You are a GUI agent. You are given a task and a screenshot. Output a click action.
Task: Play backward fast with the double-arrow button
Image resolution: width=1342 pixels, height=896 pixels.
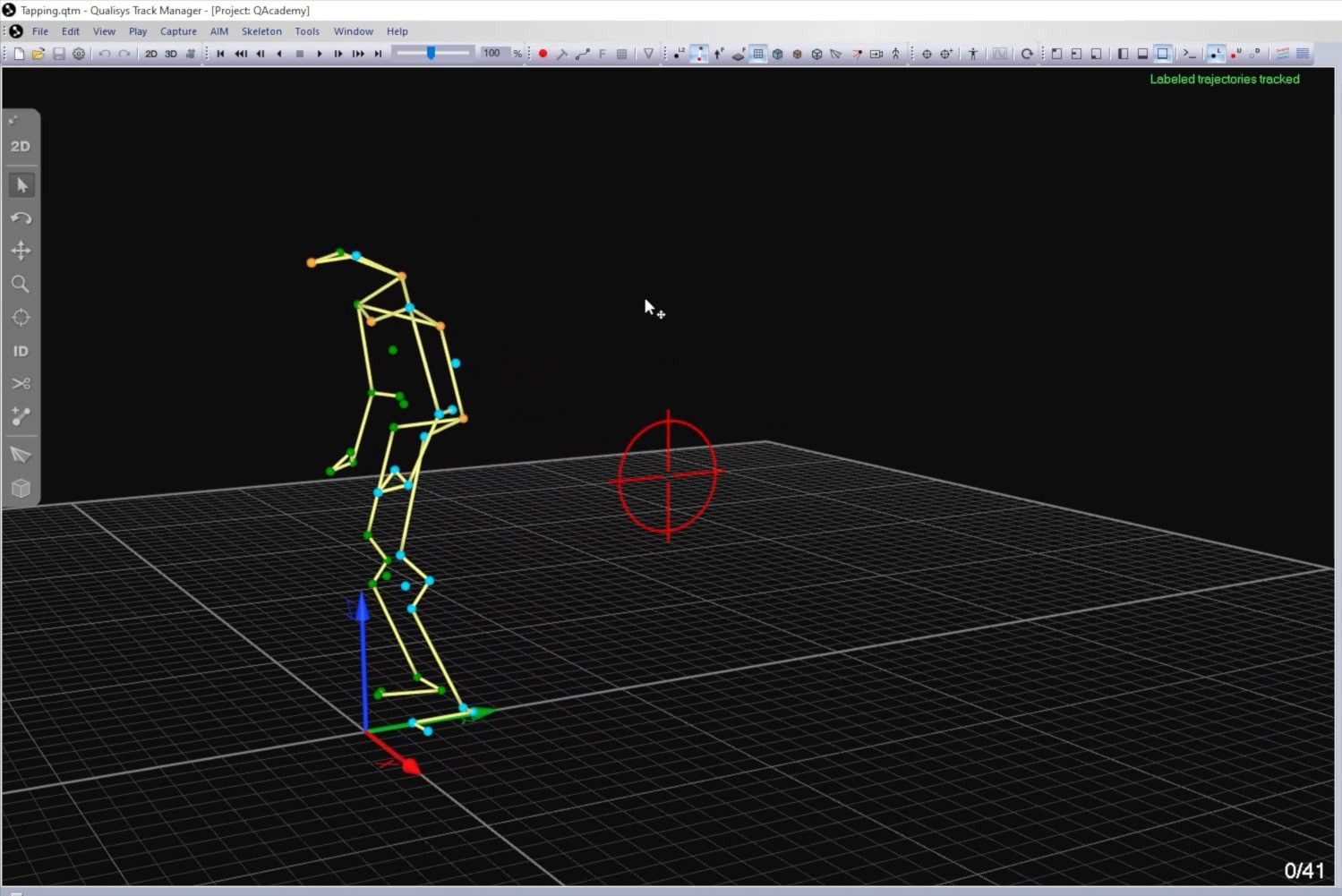241,54
